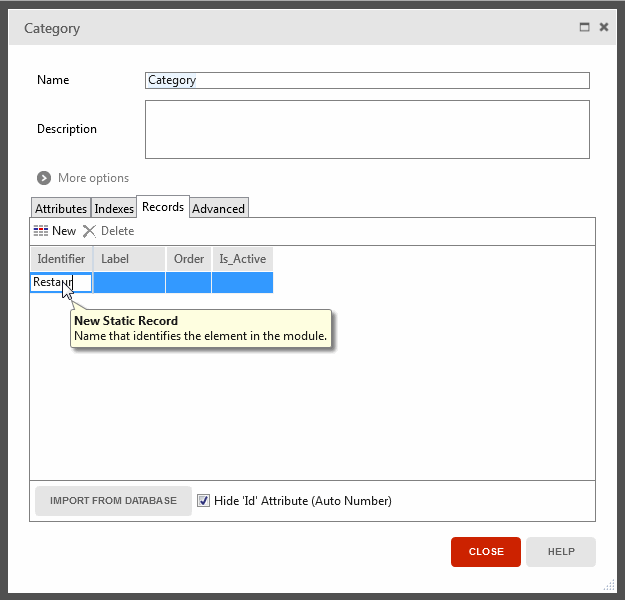Click the Identifier column header

[x=61, y=259]
